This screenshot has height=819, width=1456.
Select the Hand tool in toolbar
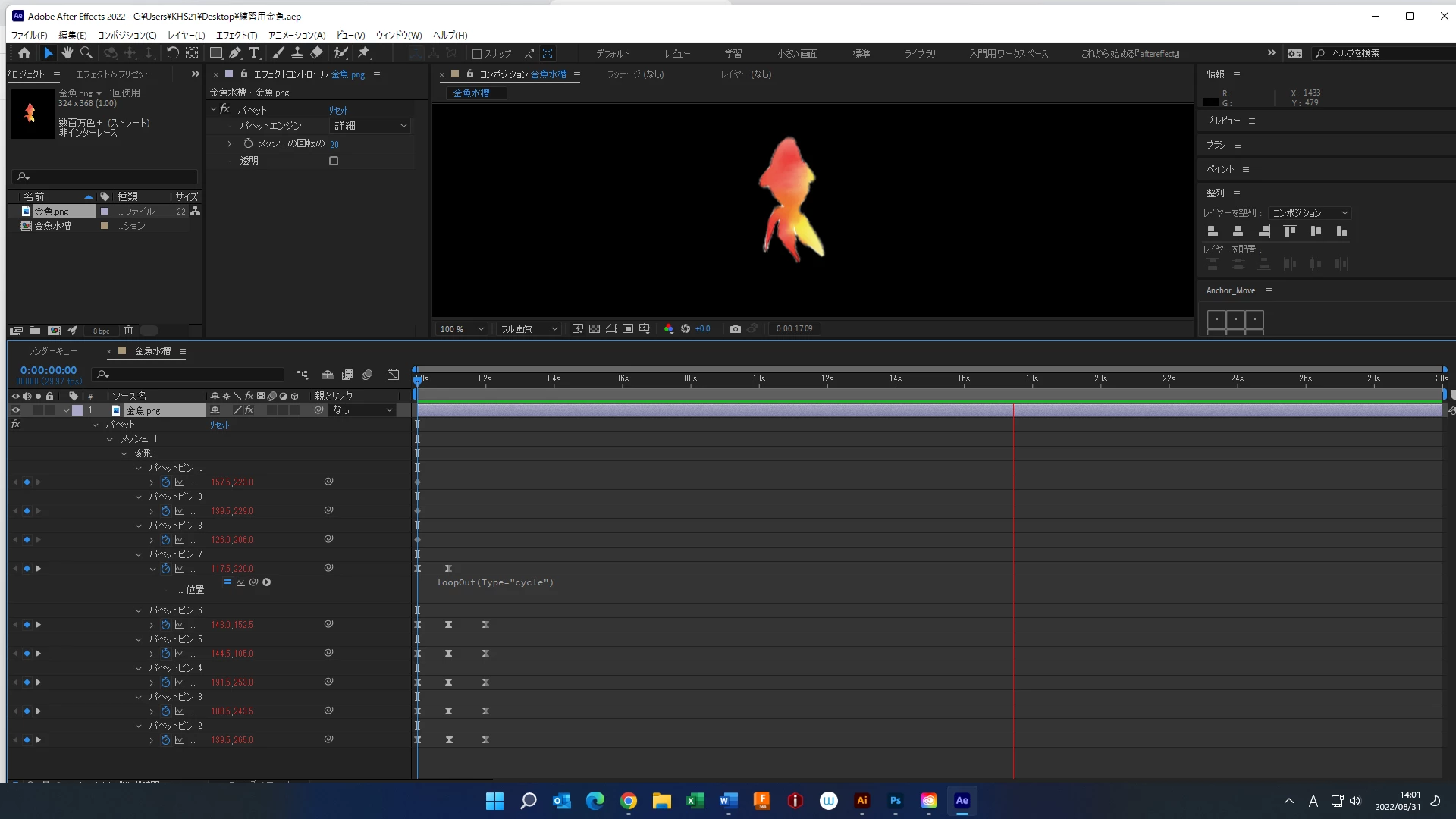(67, 53)
